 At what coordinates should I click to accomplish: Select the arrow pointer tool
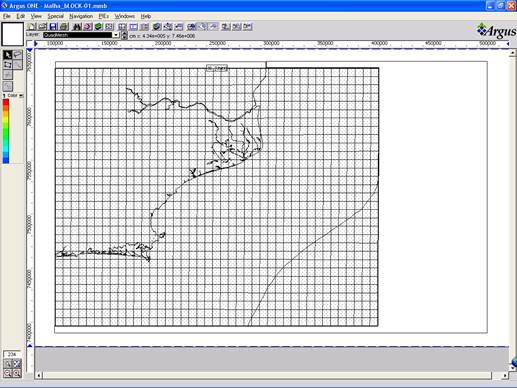[x=8, y=55]
